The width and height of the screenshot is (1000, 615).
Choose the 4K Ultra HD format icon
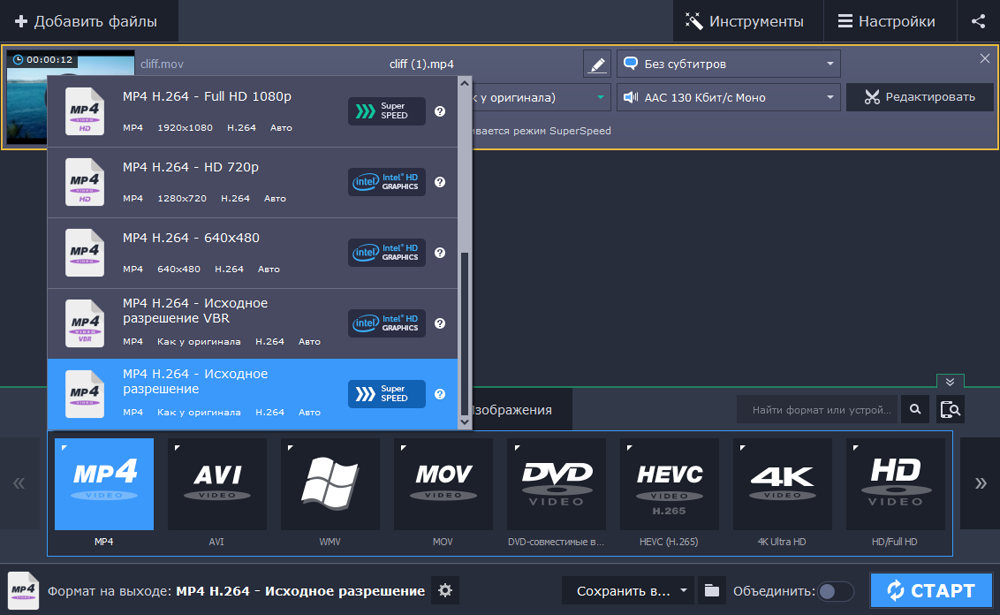point(782,484)
